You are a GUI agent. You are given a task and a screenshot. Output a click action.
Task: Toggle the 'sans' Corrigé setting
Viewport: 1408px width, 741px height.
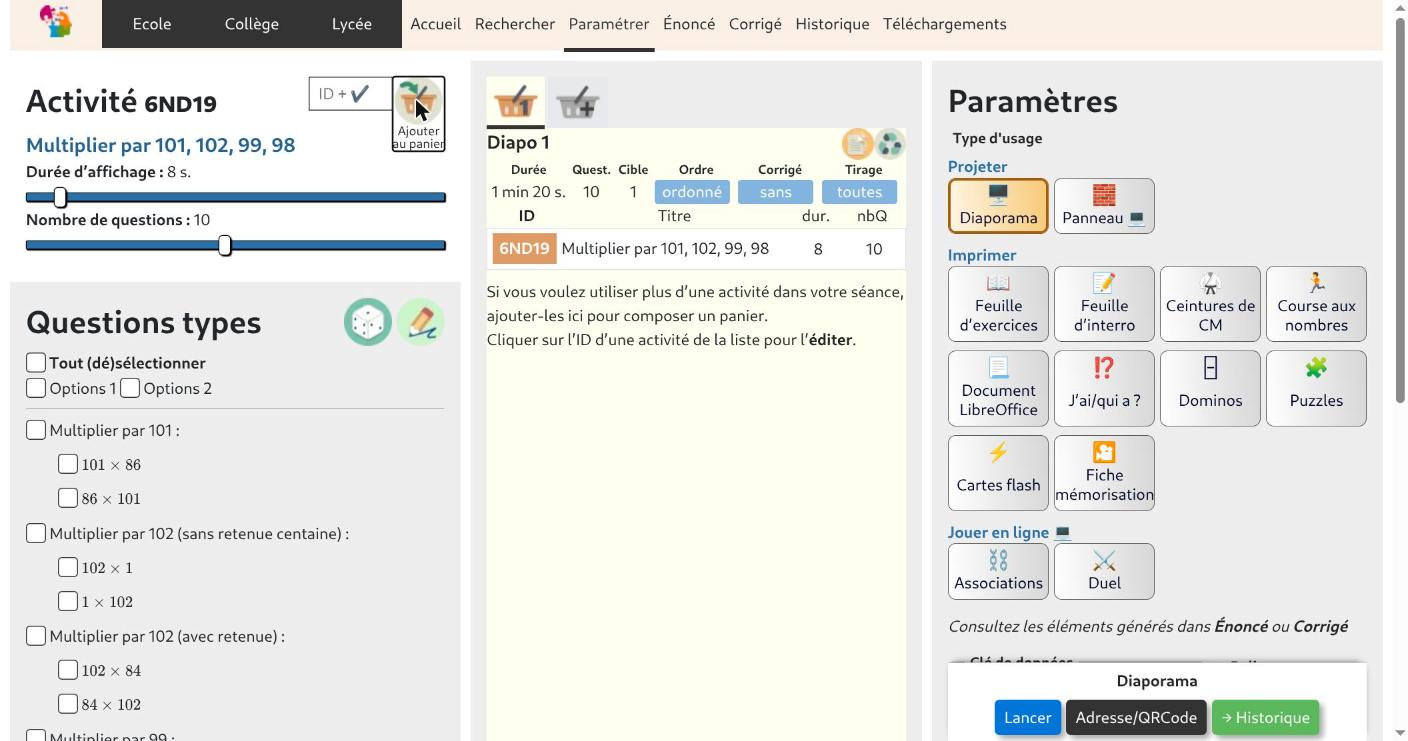(x=776, y=192)
